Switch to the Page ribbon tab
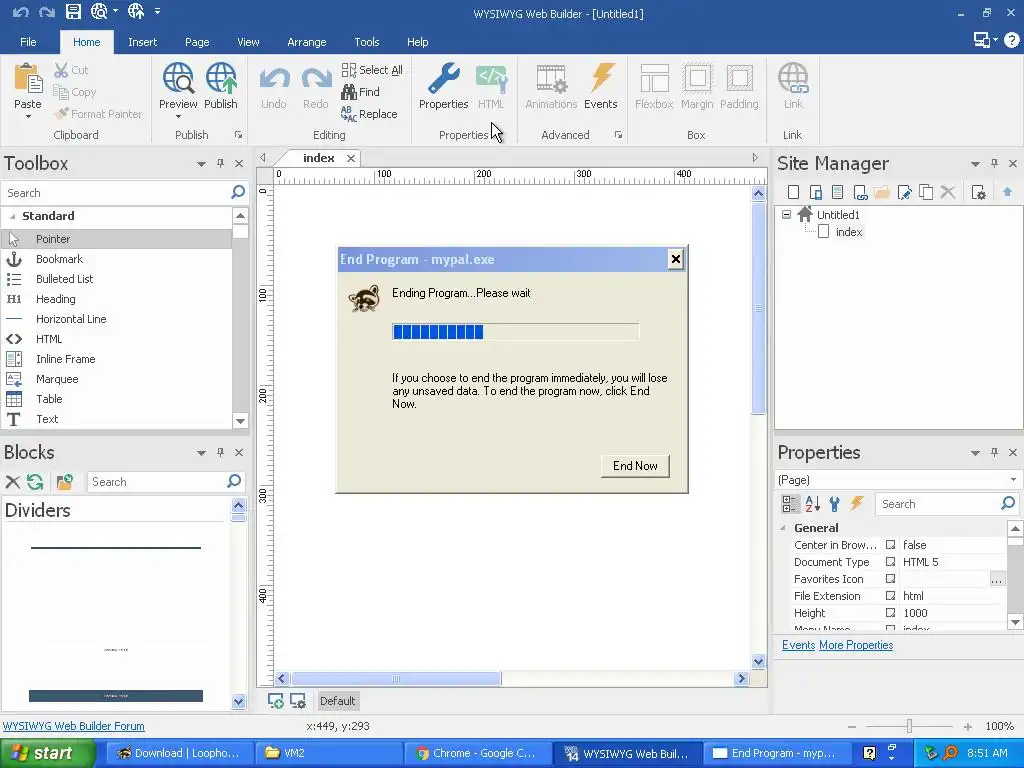Image resolution: width=1024 pixels, height=768 pixels. 197,42
